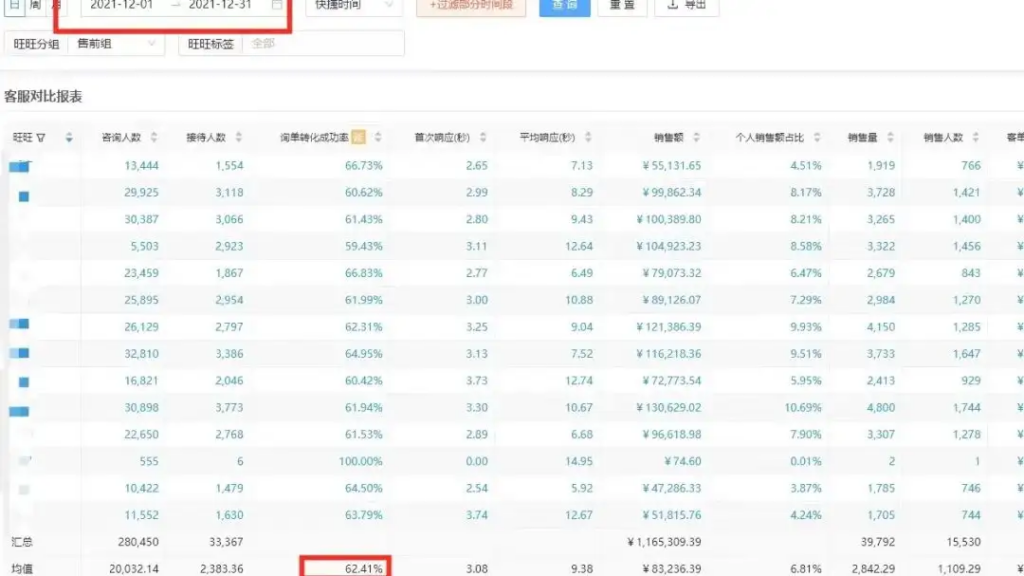The width and height of the screenshot is (1024, 576).
Task: Click the 导出 export button
Action: click(686, 6)
